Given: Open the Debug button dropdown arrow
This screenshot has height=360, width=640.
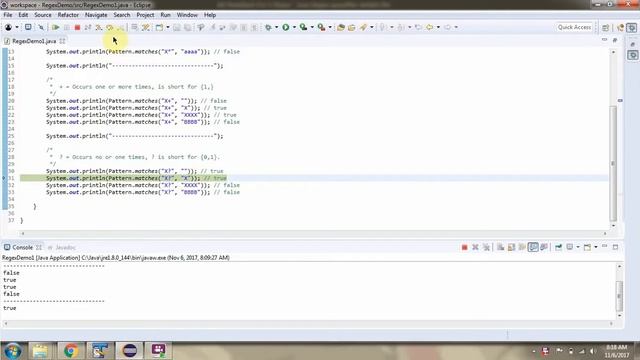Looking at the screenshot, I should click(276, 27).
